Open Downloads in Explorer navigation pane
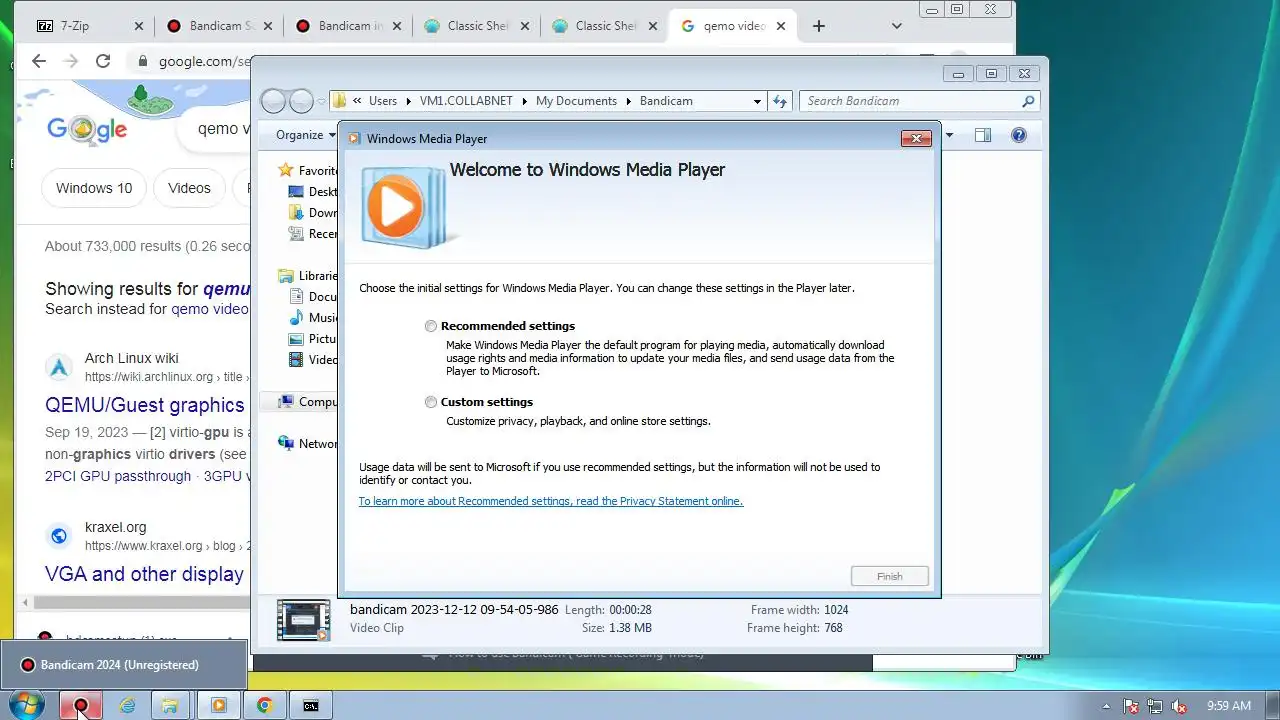This screenshot has width=1280, height=720. point(313,213)
